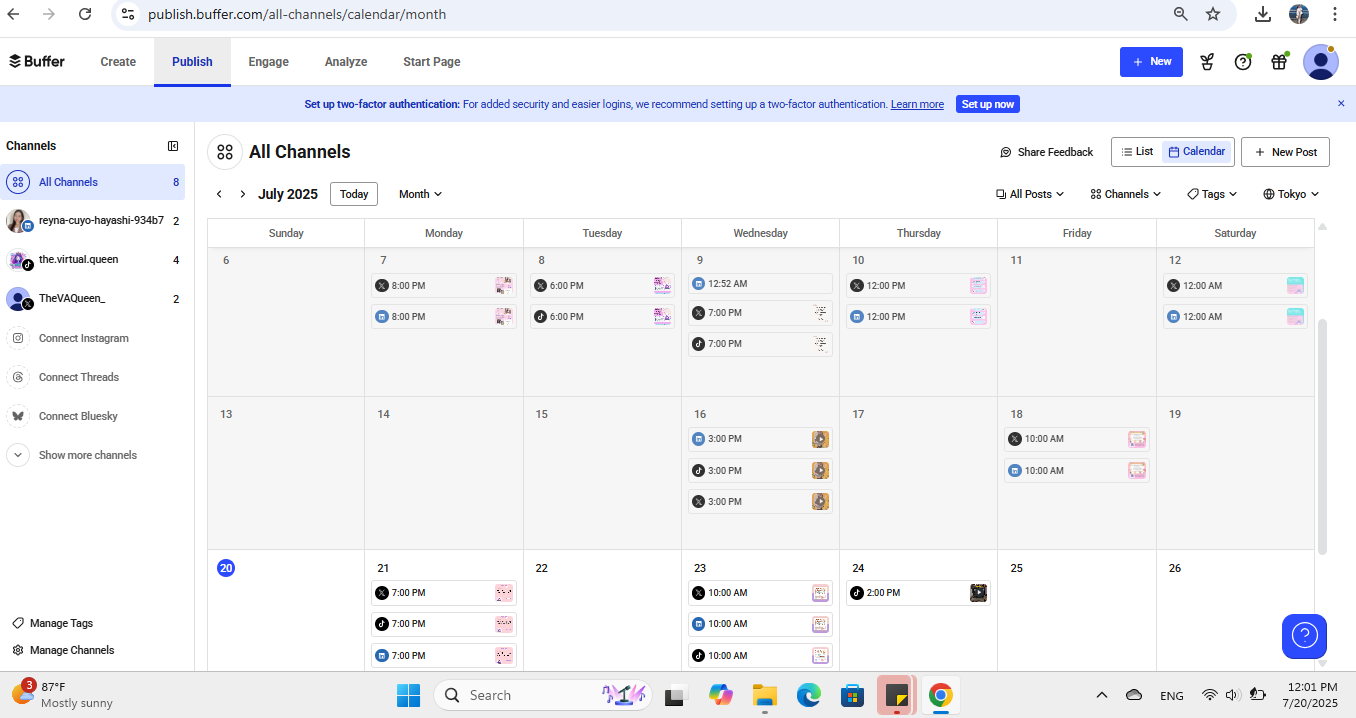
Task: Select TheVAQueen_ X channel
Action: tap(93, 299)
